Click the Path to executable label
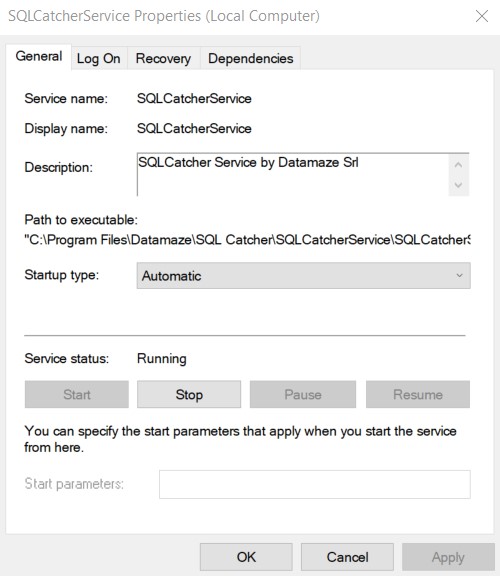 click(x=81, y=220)
